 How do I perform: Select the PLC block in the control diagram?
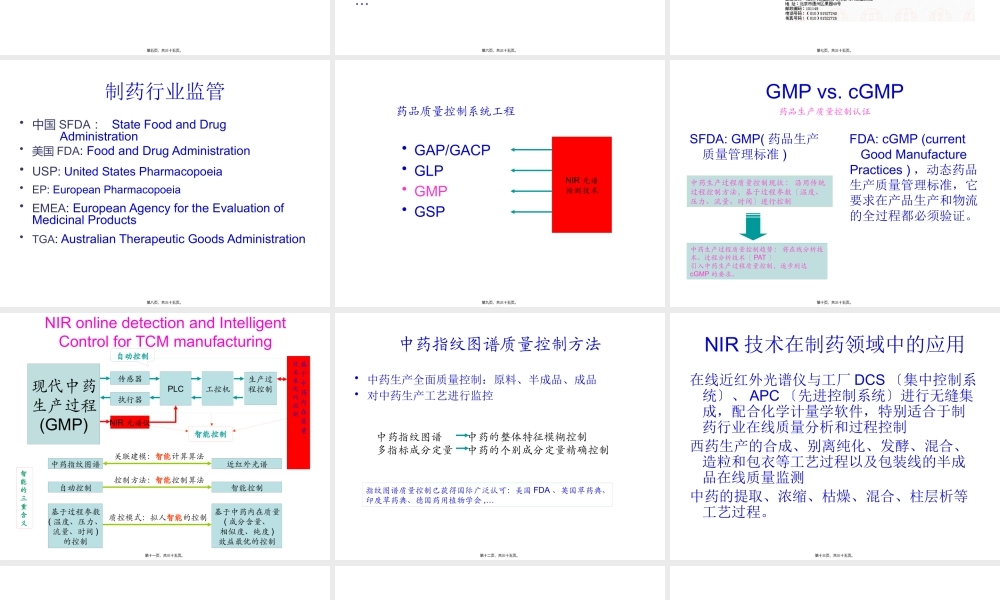coord(175,387)
